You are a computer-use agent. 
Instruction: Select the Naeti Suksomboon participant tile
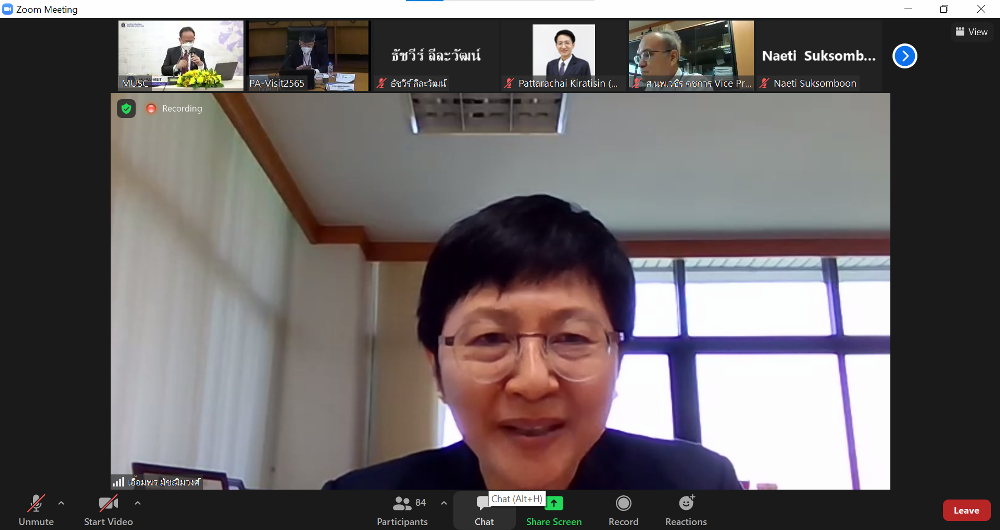click(x=818, y=55)
